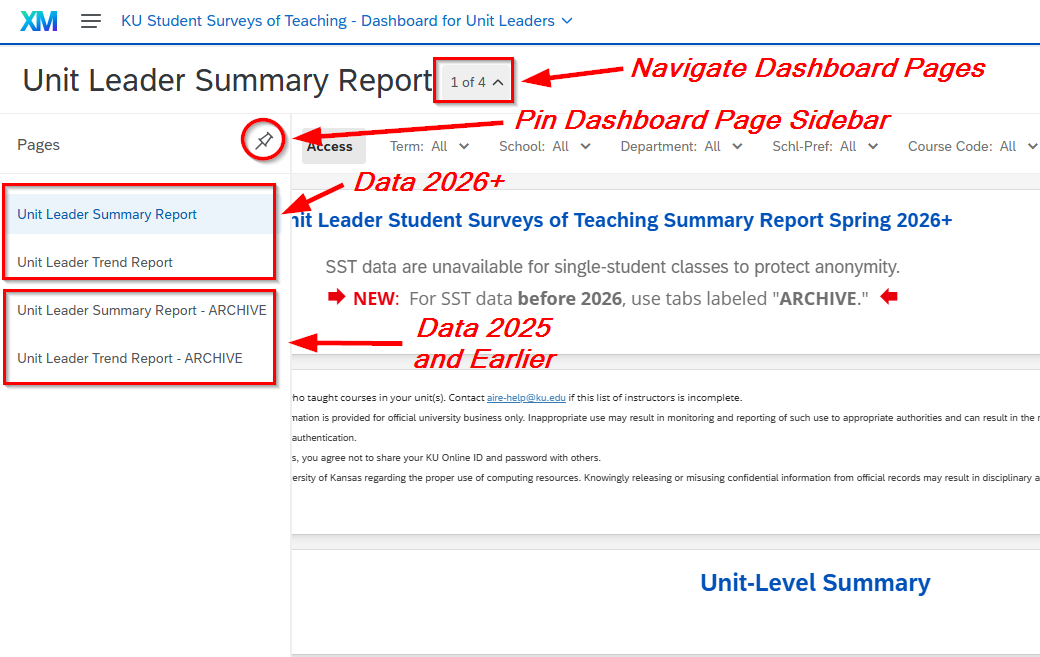The height and width of the screenshot is (657, 1040).
Task: Expand the '1 of 4' page navigator
Action: (476, 82)
